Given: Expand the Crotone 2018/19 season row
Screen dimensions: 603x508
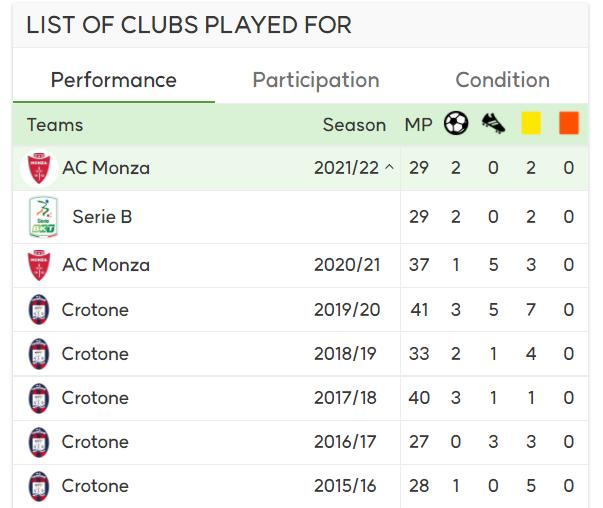Looking at the screenshot, I should pos(300,354).
